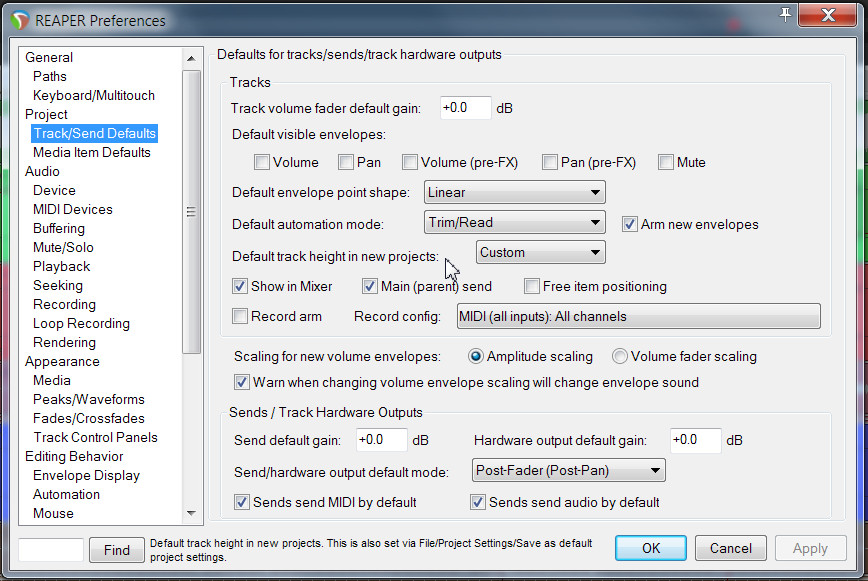Open Fades/Crossfades preferences page

pos(89,418)
